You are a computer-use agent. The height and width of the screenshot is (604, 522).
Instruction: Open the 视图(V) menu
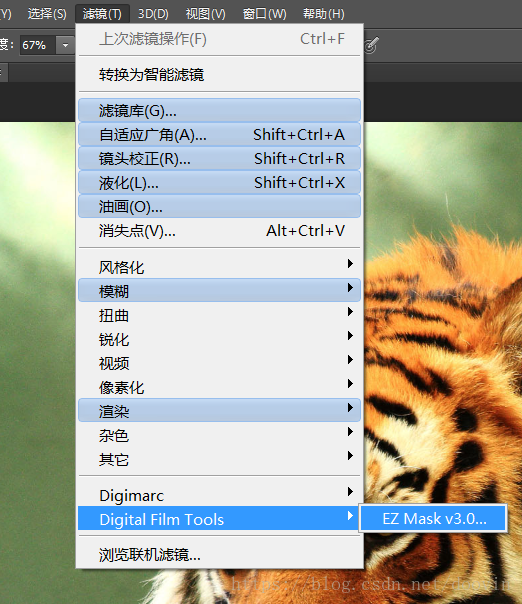[205, 14]
